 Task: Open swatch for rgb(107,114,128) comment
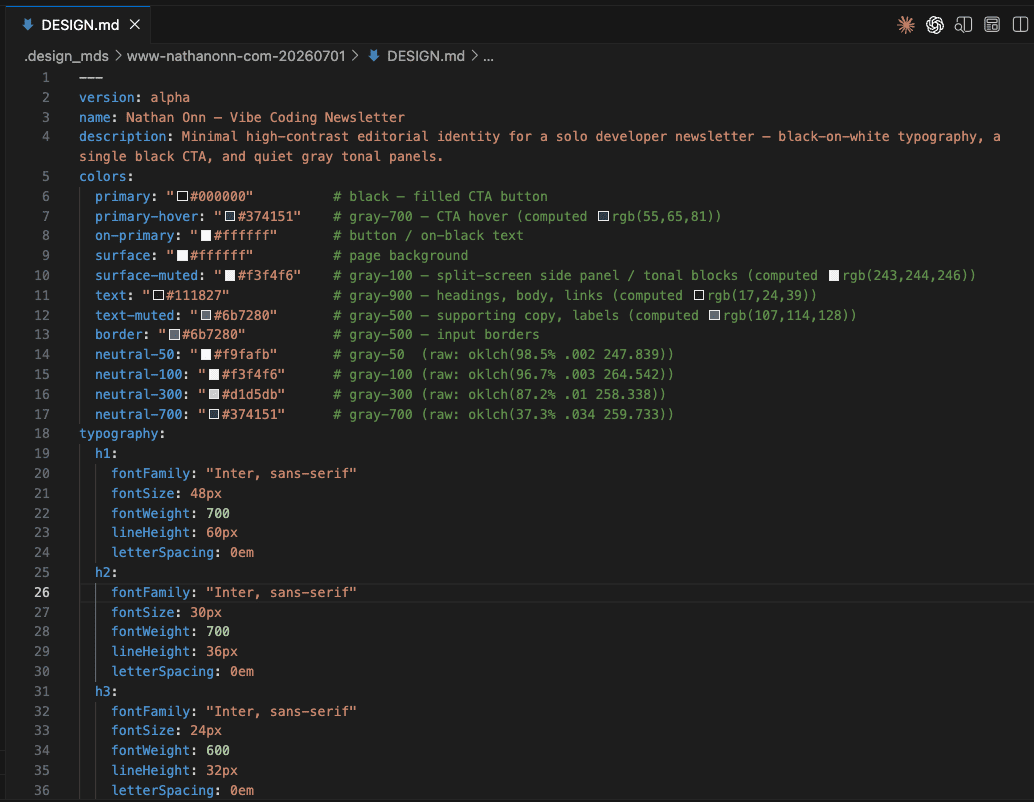(714, 315)
